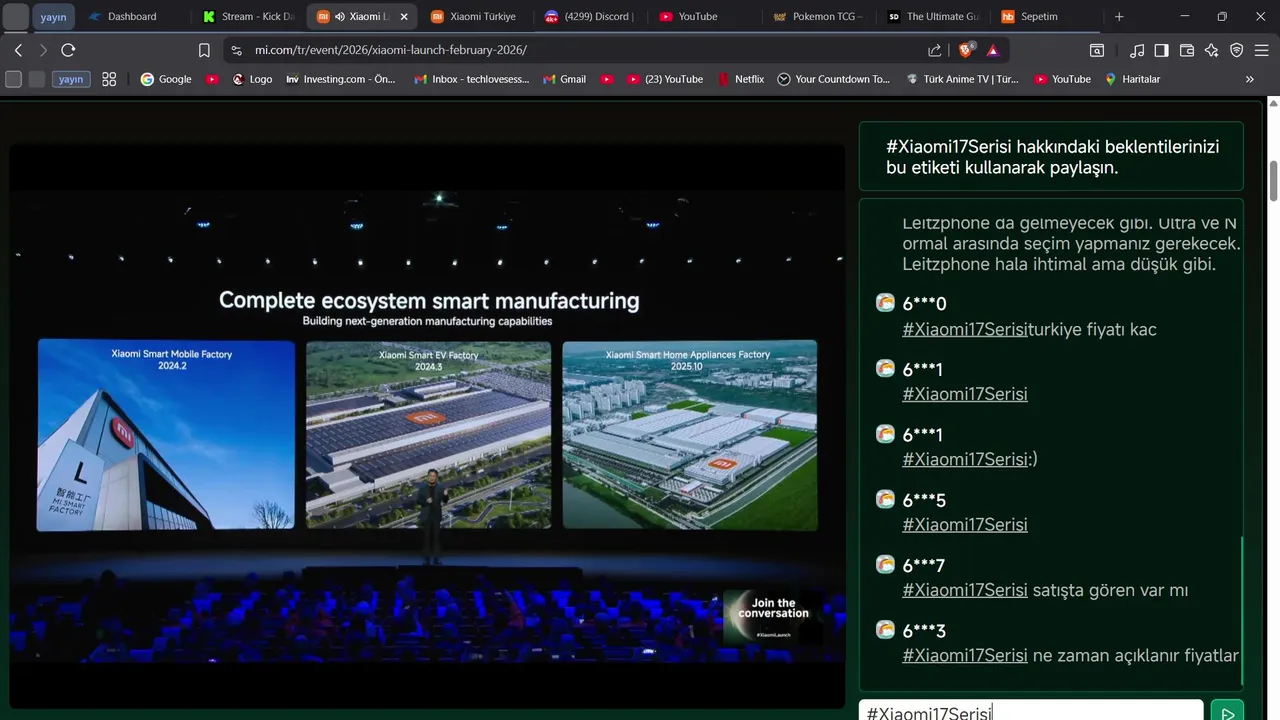Open the Brave Wallet icon
This screenshot has height=720, width=1280.
1187,50
